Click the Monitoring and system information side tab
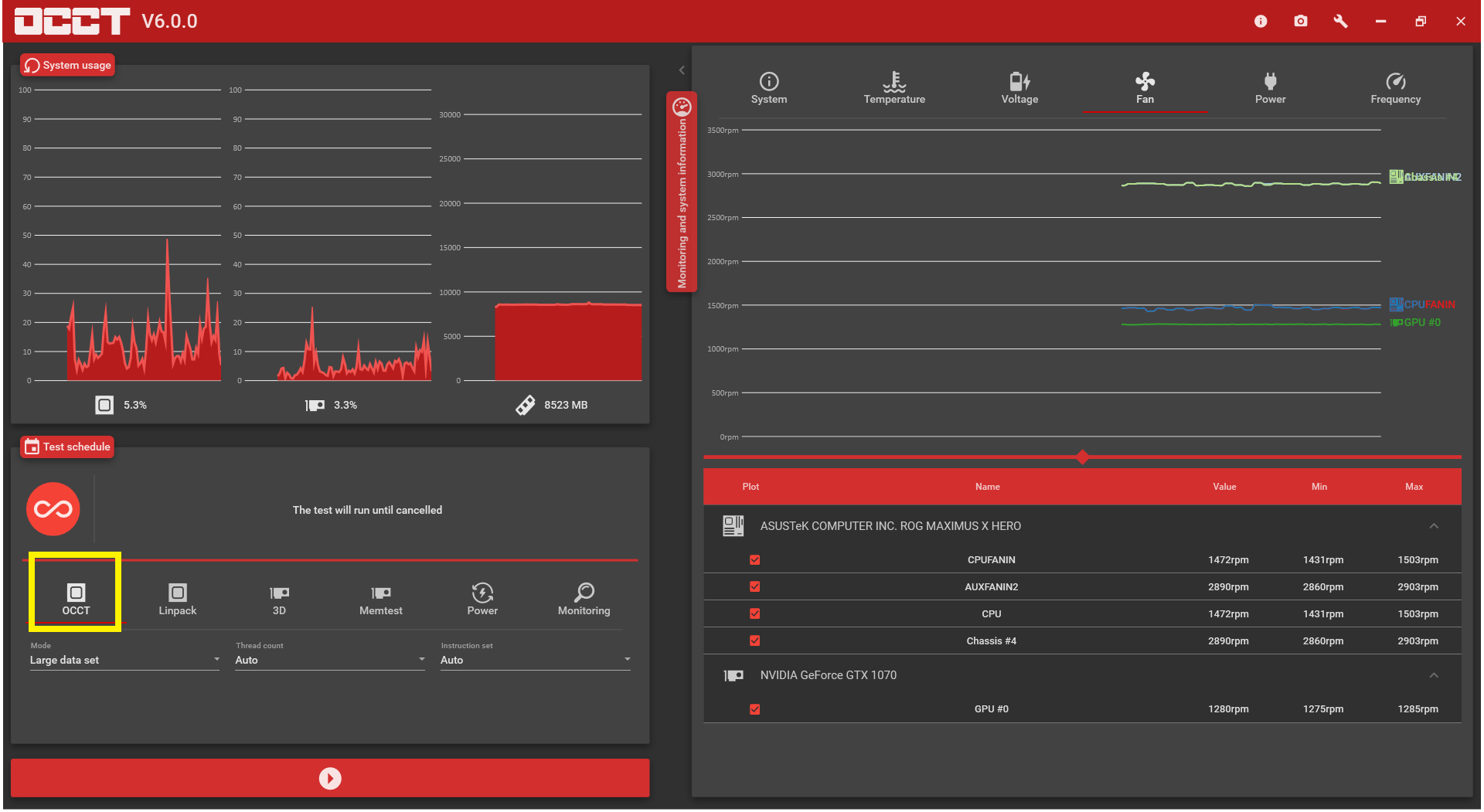This screenshot has height=812, width=1484. click(x=682, y=192)
